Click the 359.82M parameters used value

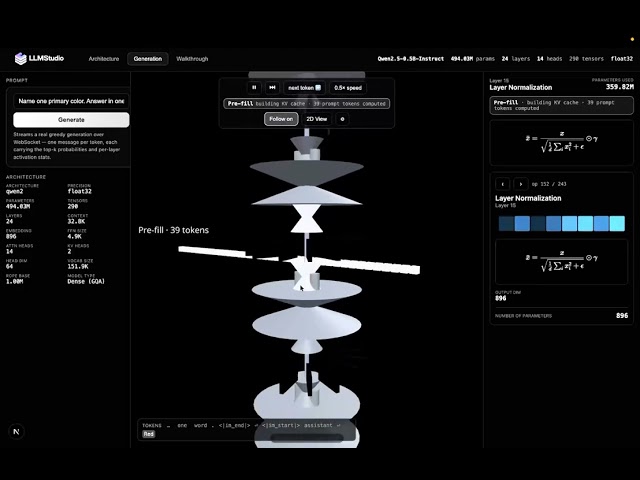620,87
